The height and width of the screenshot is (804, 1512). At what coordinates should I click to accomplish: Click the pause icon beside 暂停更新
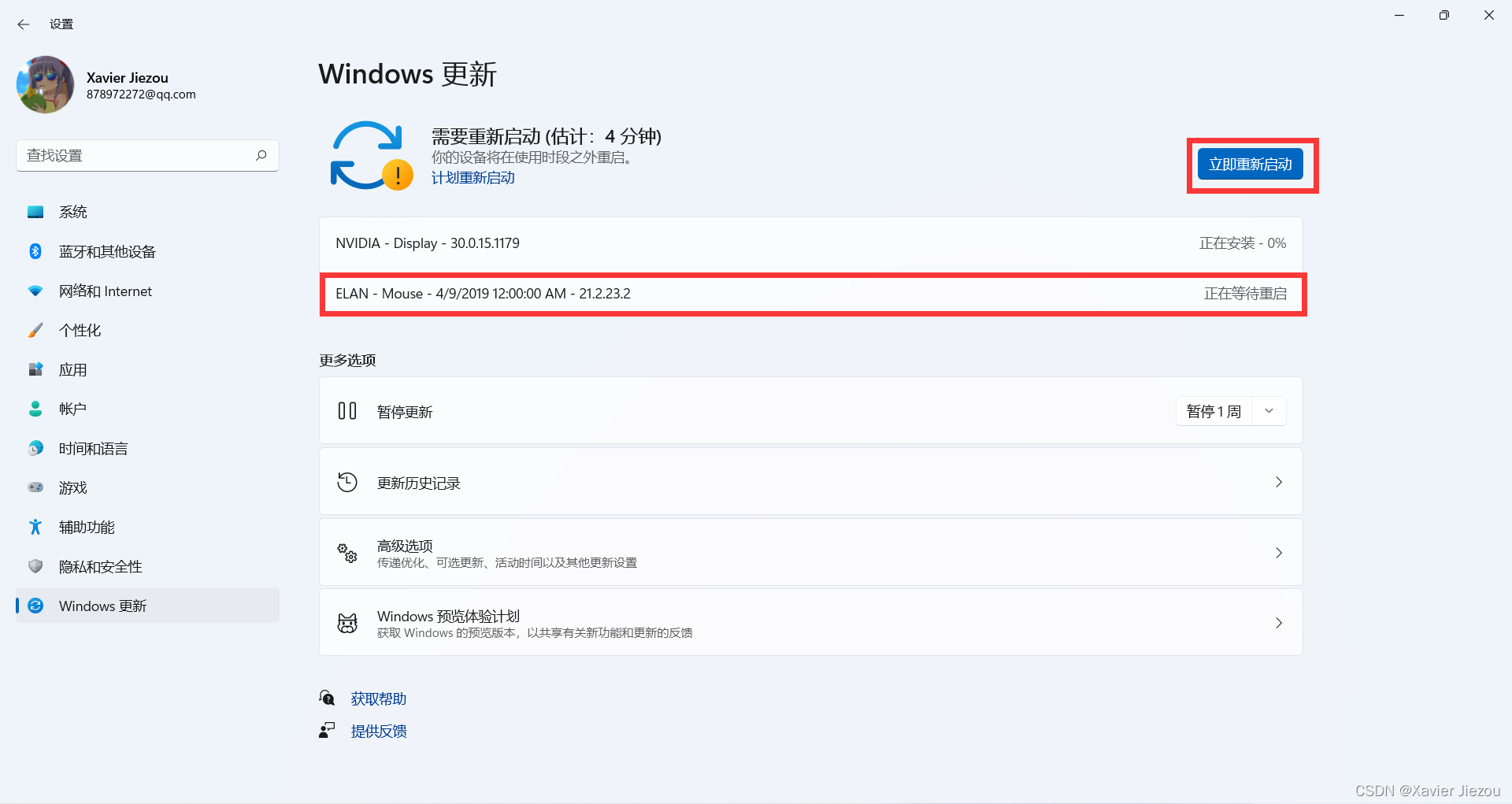click(347, 411)
